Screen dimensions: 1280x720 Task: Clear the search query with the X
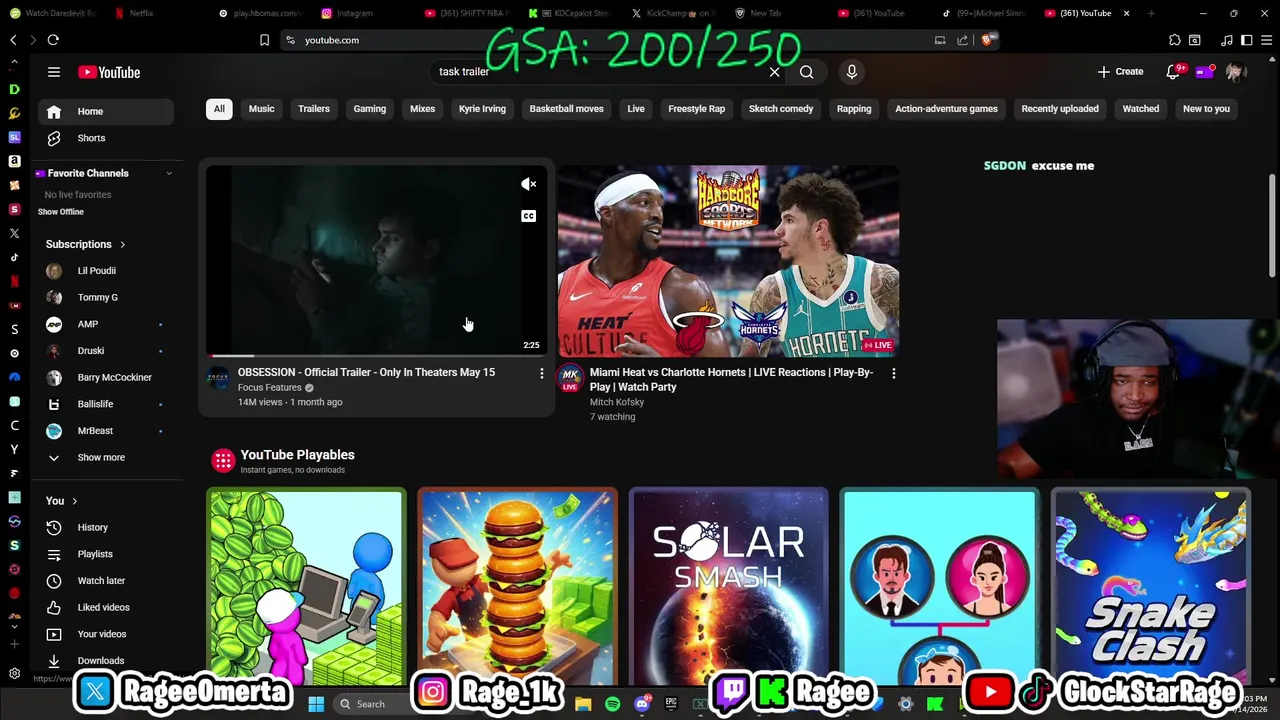pos(774,72)
